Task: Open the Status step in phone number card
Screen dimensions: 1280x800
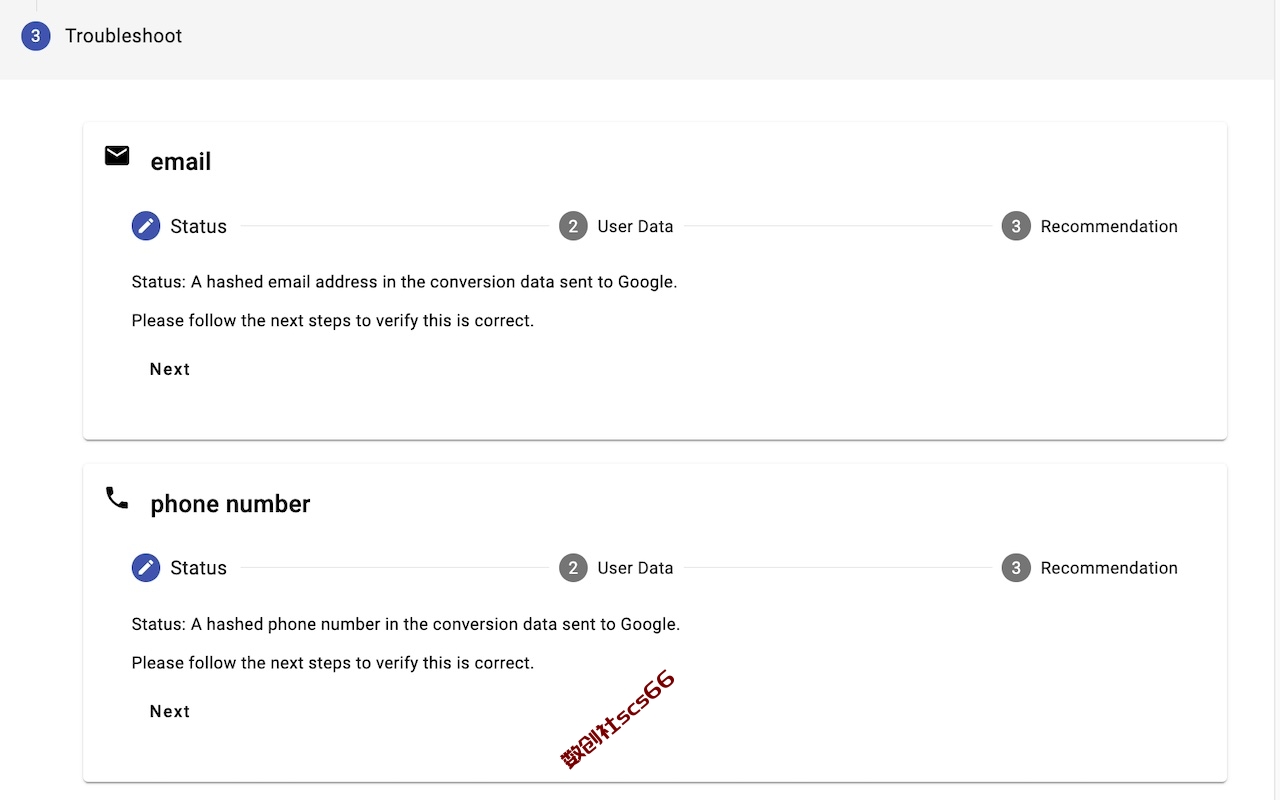Action: coord(198,568)
